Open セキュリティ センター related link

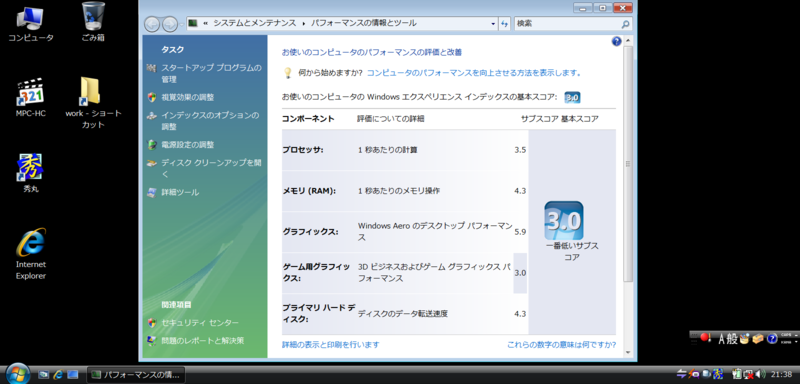click(199, 323)
